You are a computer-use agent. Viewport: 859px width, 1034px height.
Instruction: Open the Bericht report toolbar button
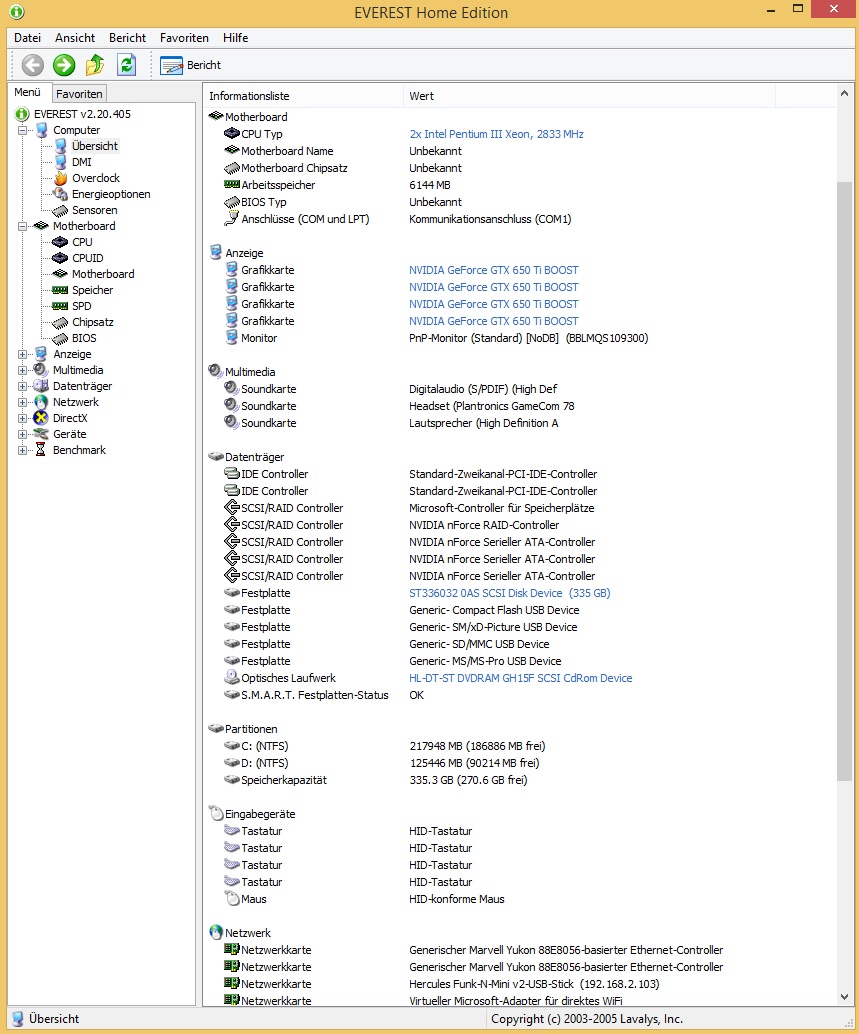(x=190, y=65)
